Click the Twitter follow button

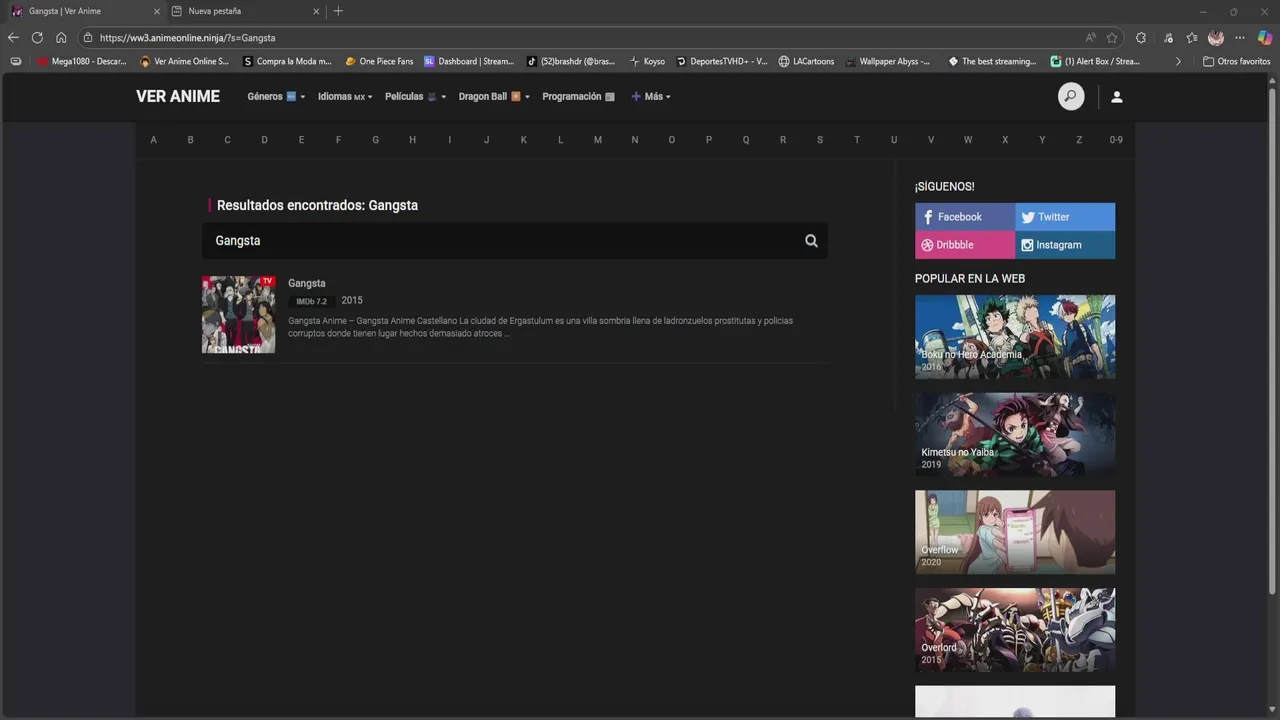pyautogui.click(x=1065, y=217)
